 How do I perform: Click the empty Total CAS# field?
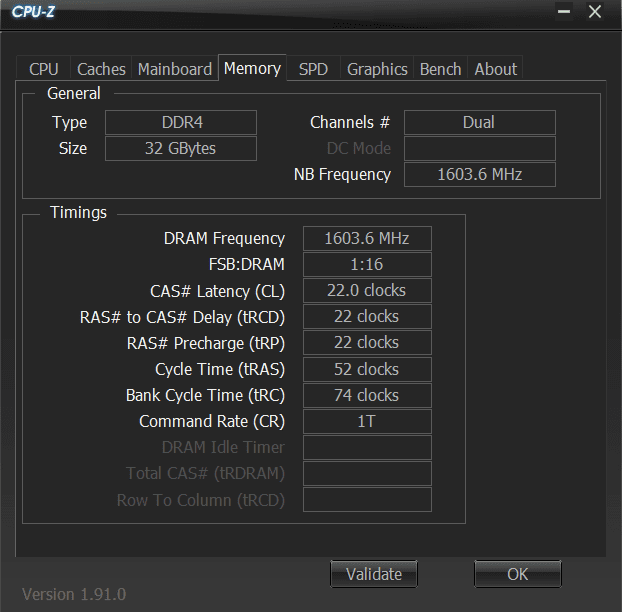tap(367, 473)
